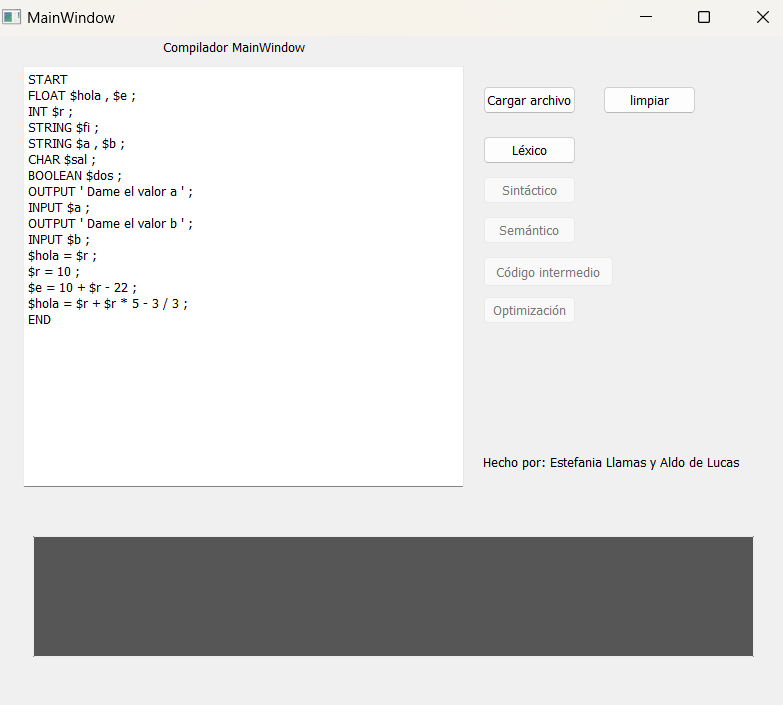Place cursor on the END line

[40, 320]
